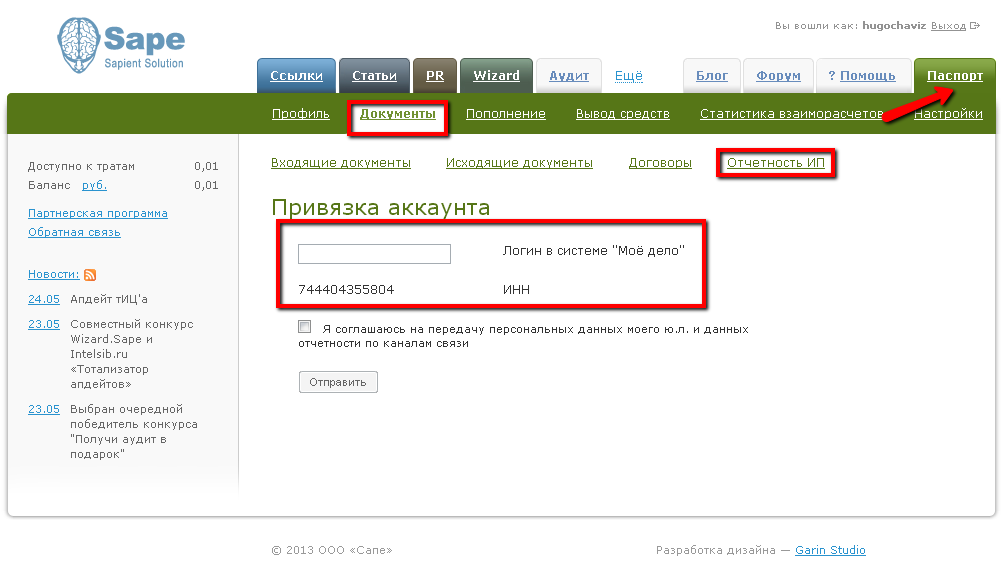Open the 24.05 news date link
The width and height of the screenshot is (1001, 563).
pyautogui.click(x=44, y=299)
